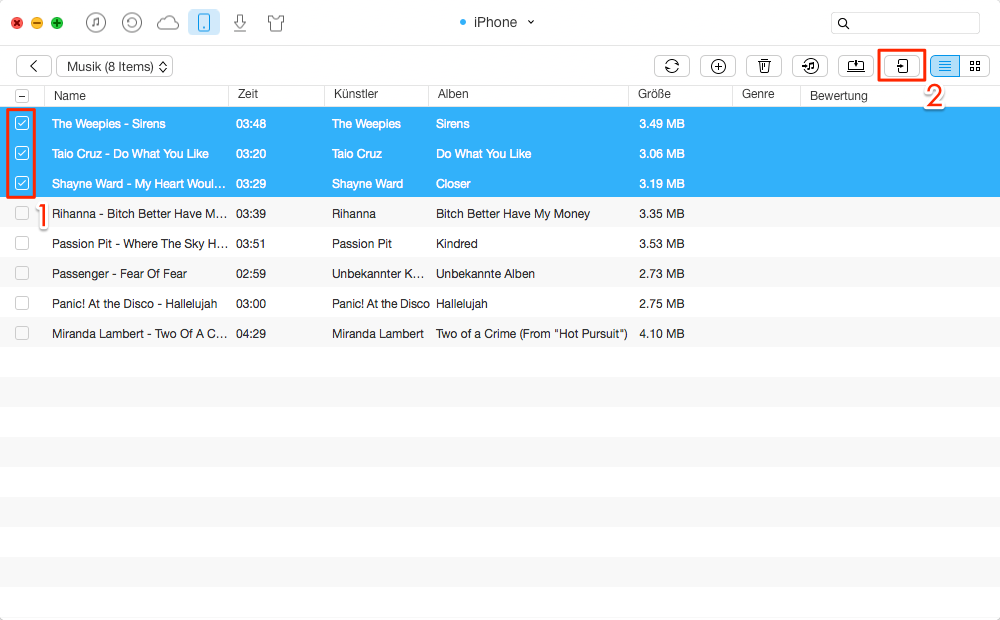Viewport: 1000px width, 620px height.
Task: Open the T-shirt skin icon
Action: (x=276, y=24)
